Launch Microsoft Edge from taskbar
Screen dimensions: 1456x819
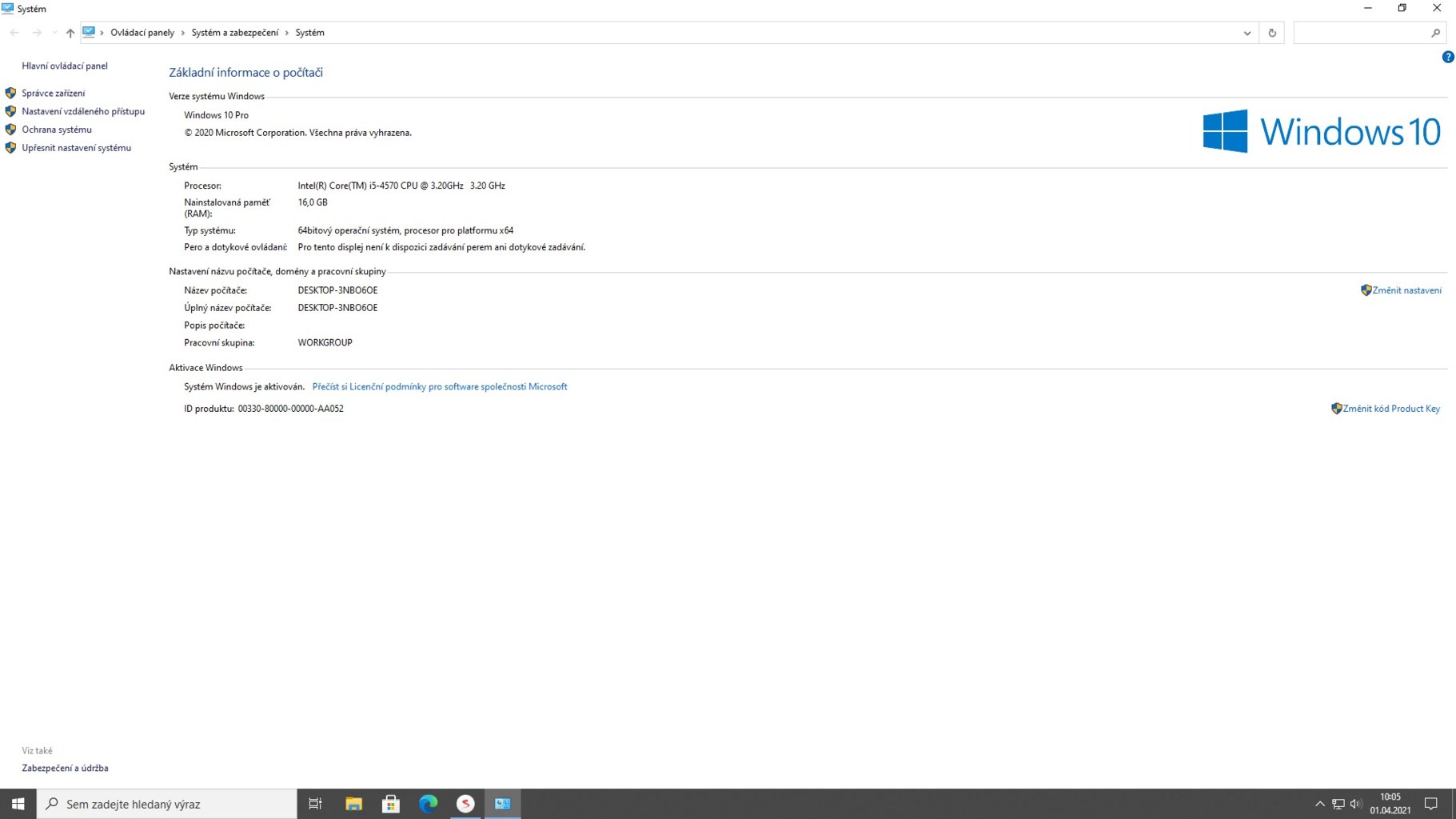[429, 804]
